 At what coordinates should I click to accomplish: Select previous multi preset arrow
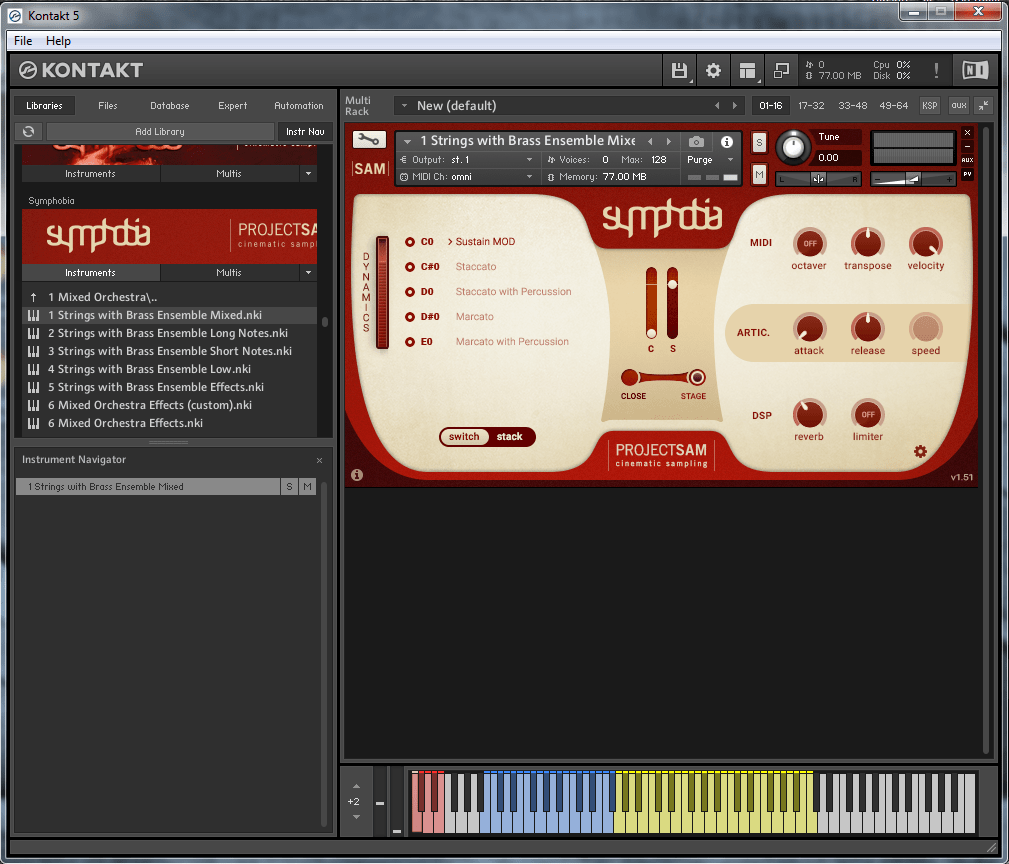(717, 106)
